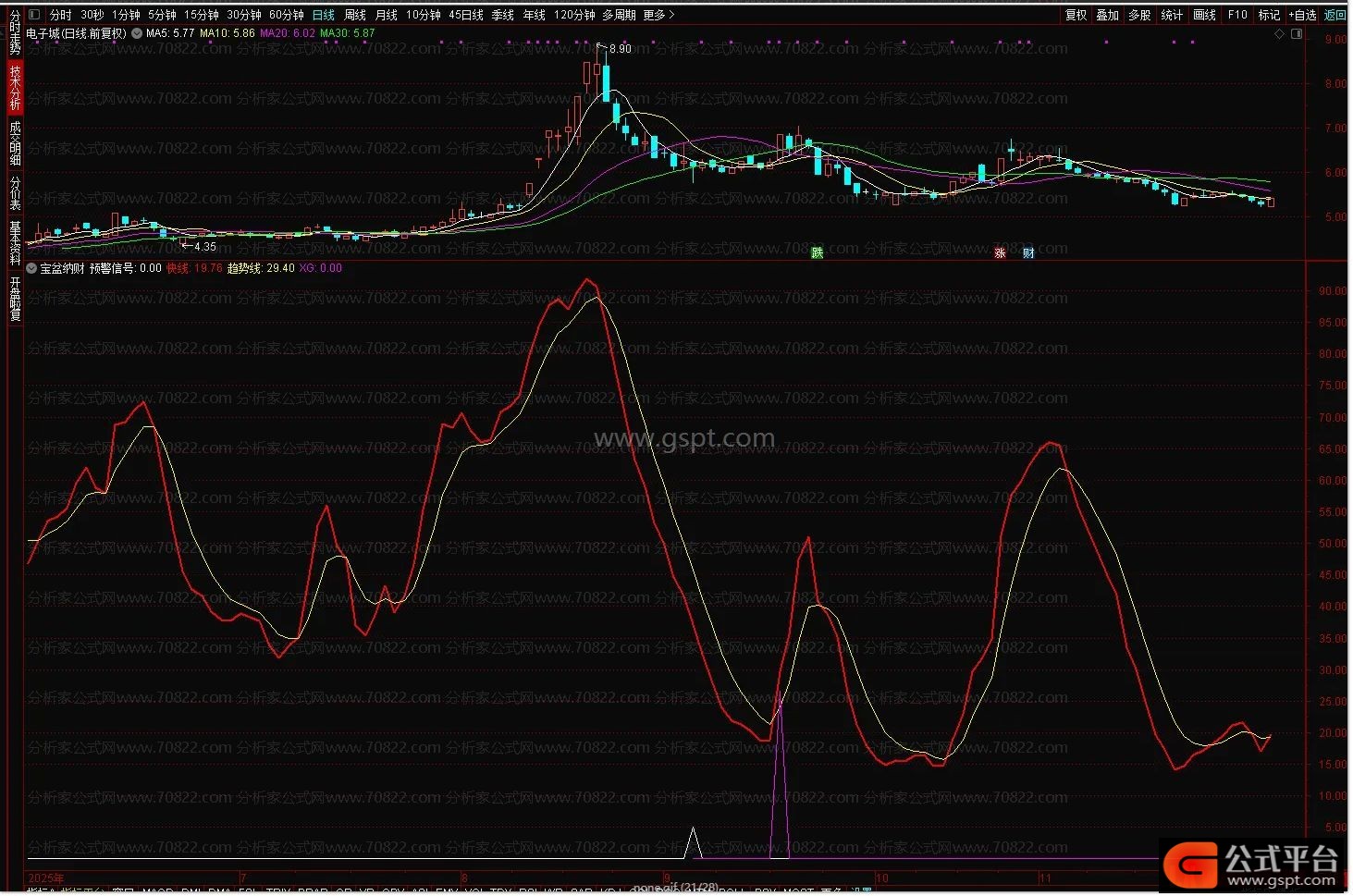Toggle 复权 price adjustment
The width and height of the screenshot is (1353, 896).
click(x=1076, y=15)
